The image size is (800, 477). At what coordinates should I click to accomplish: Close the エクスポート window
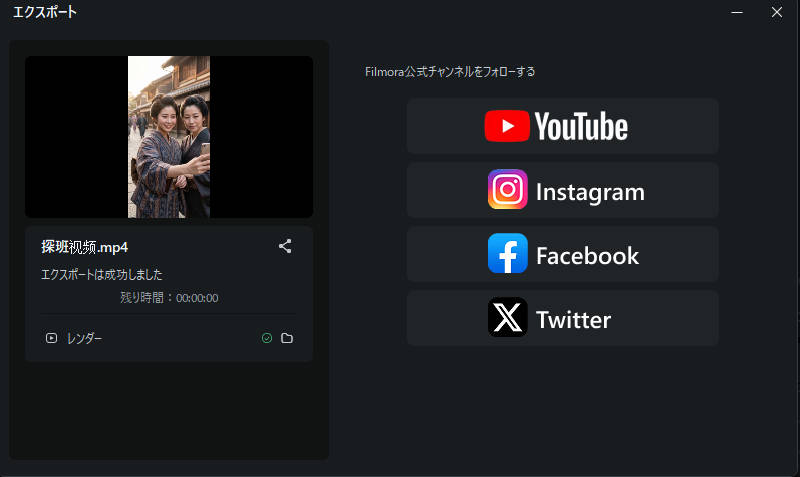(x=777, y=12)
